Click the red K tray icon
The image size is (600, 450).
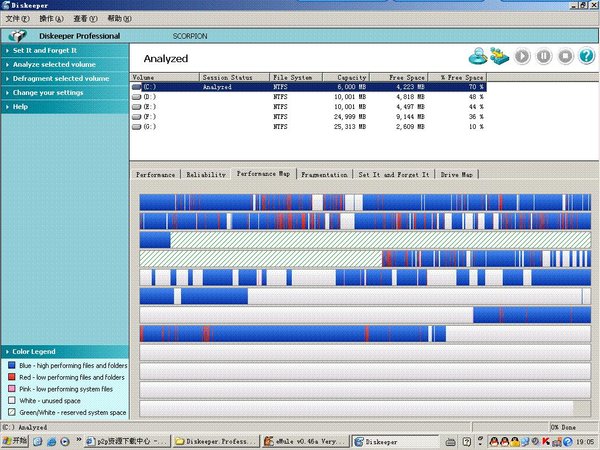545,442
